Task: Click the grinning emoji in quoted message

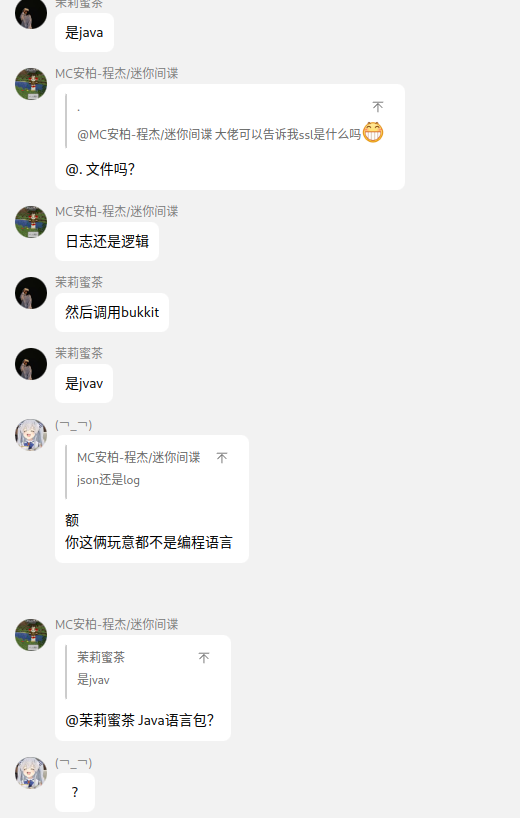Action: pos(373,133)
